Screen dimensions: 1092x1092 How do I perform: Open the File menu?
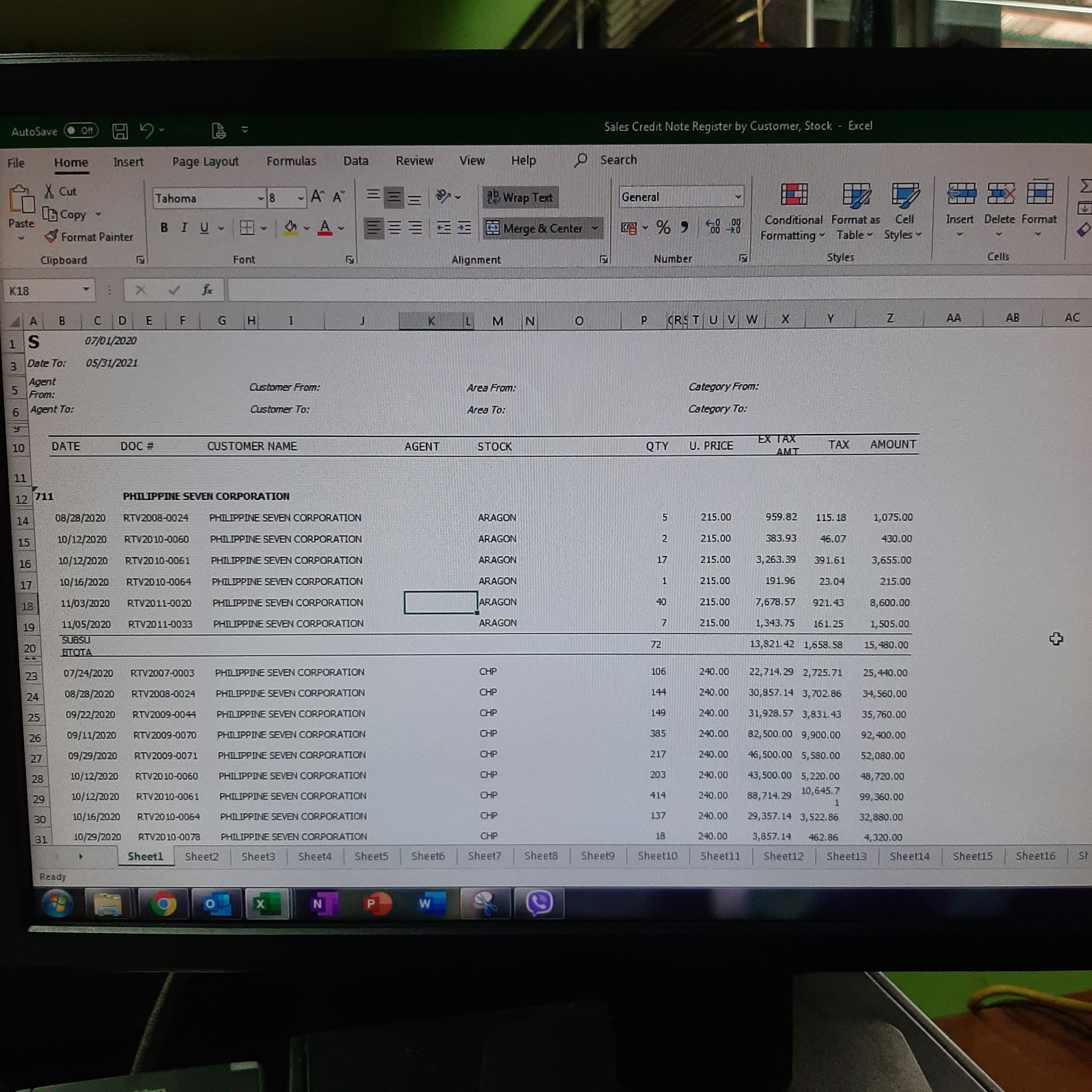pyautogui.click(x=16, y=163)
